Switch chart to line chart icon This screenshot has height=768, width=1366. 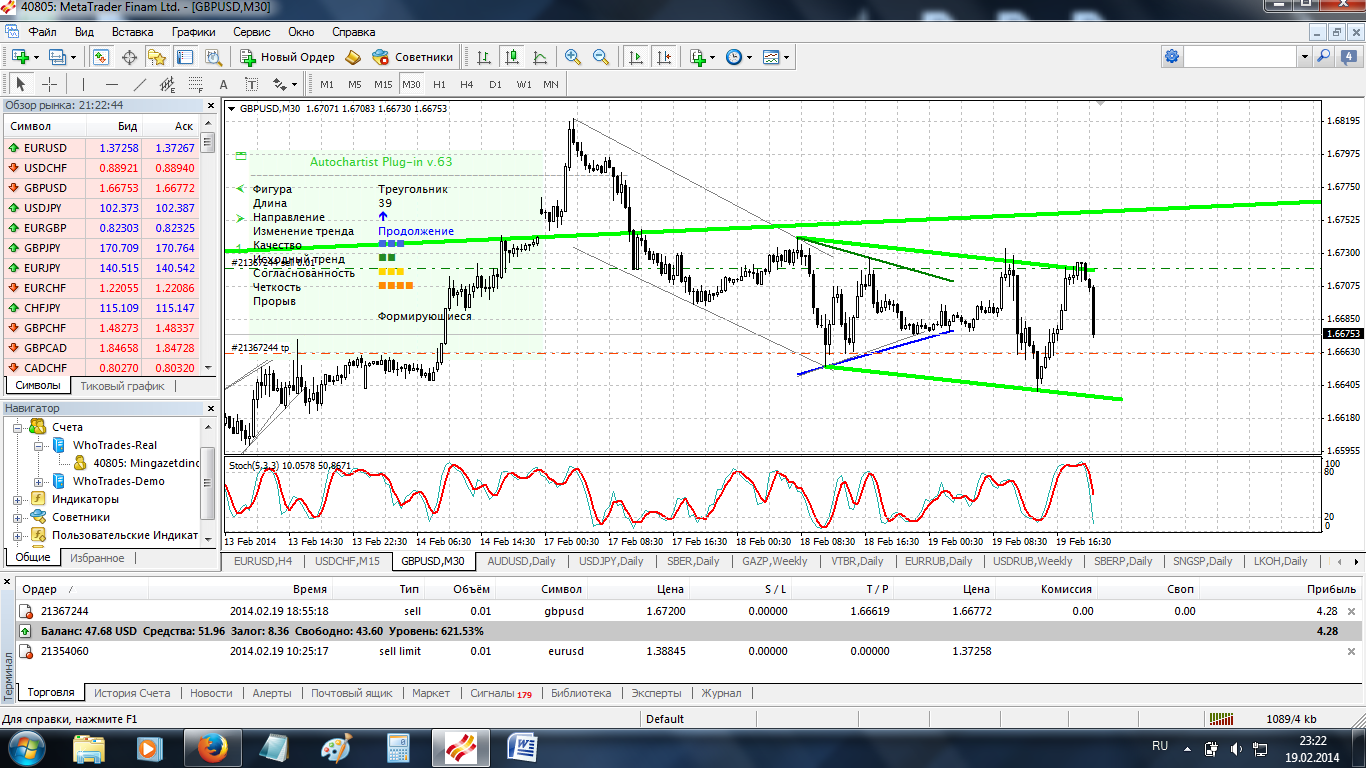[x=540, y=57]
